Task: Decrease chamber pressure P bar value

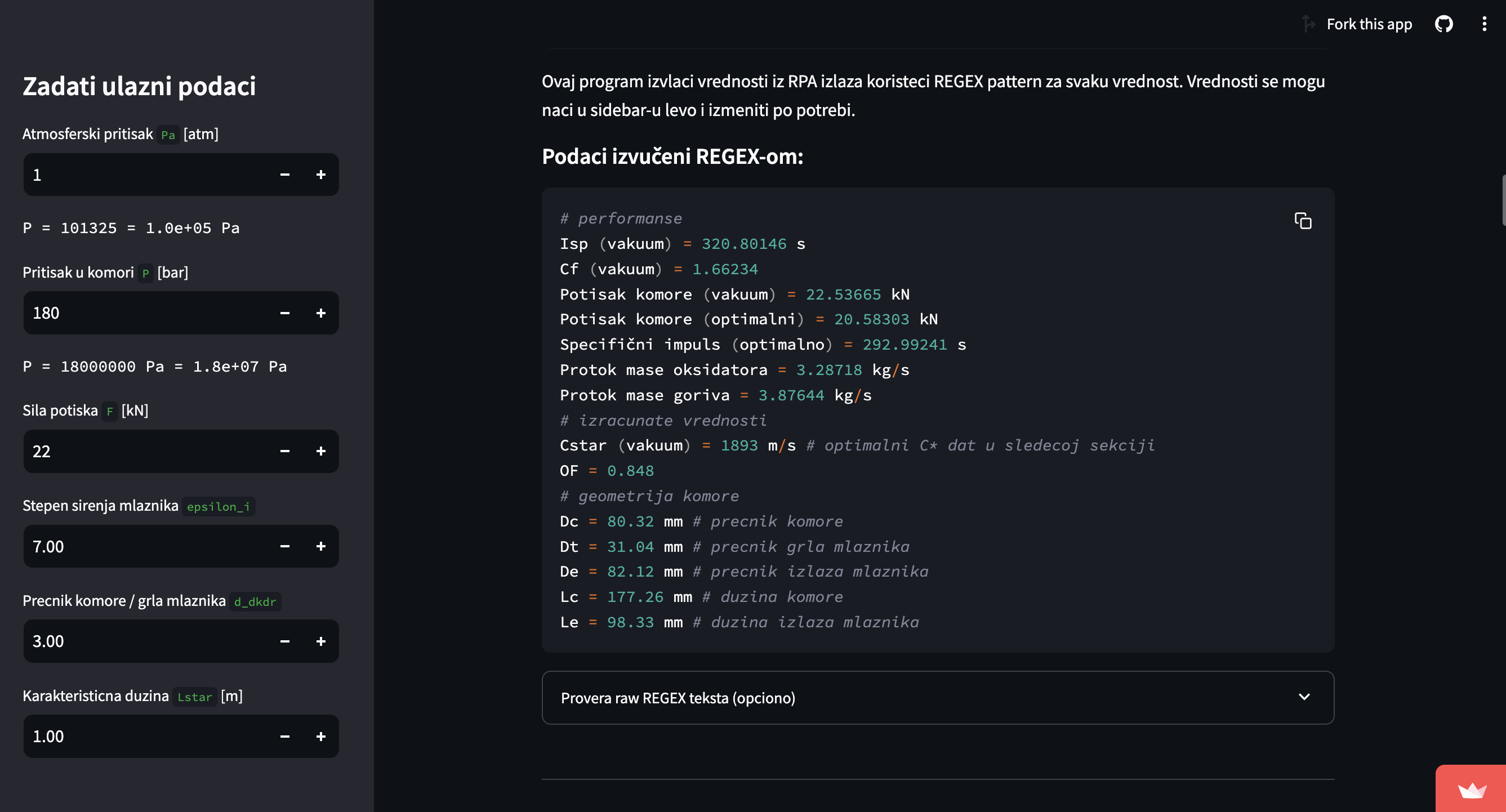Action: pyautogui.click(x=285, y=313)
